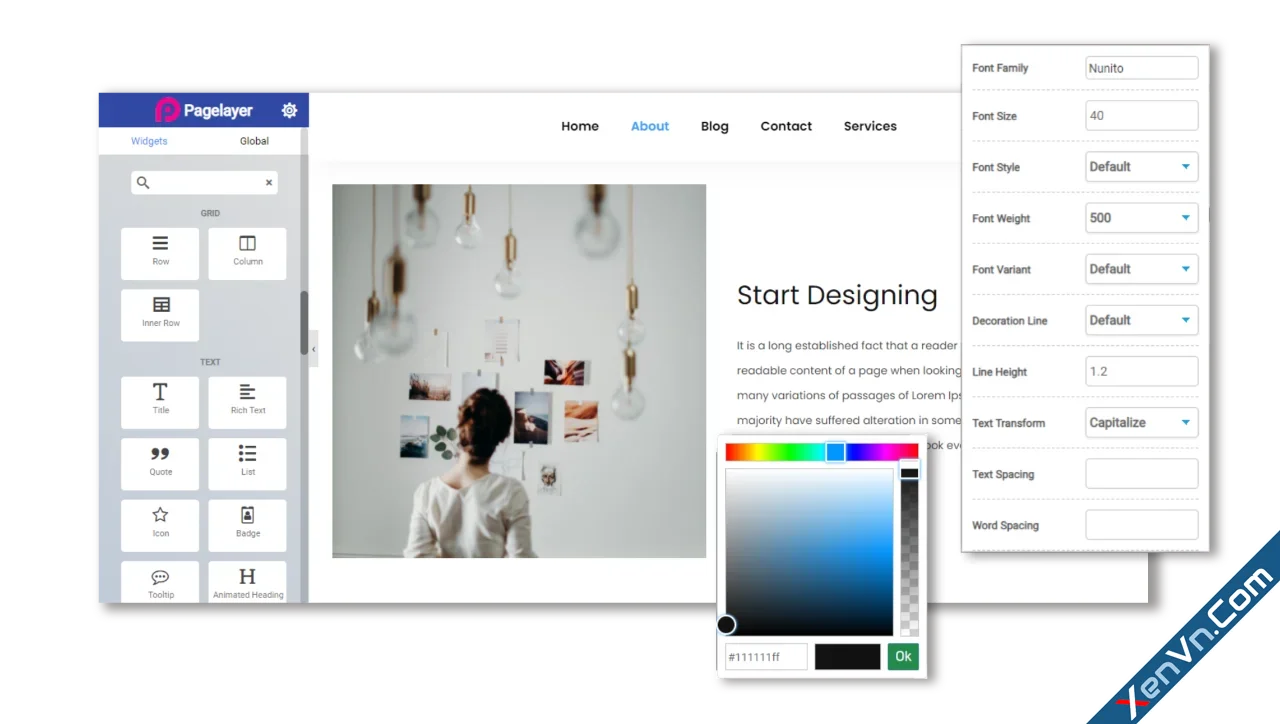
Task: Insert a Quote widget
Action: 159,464
